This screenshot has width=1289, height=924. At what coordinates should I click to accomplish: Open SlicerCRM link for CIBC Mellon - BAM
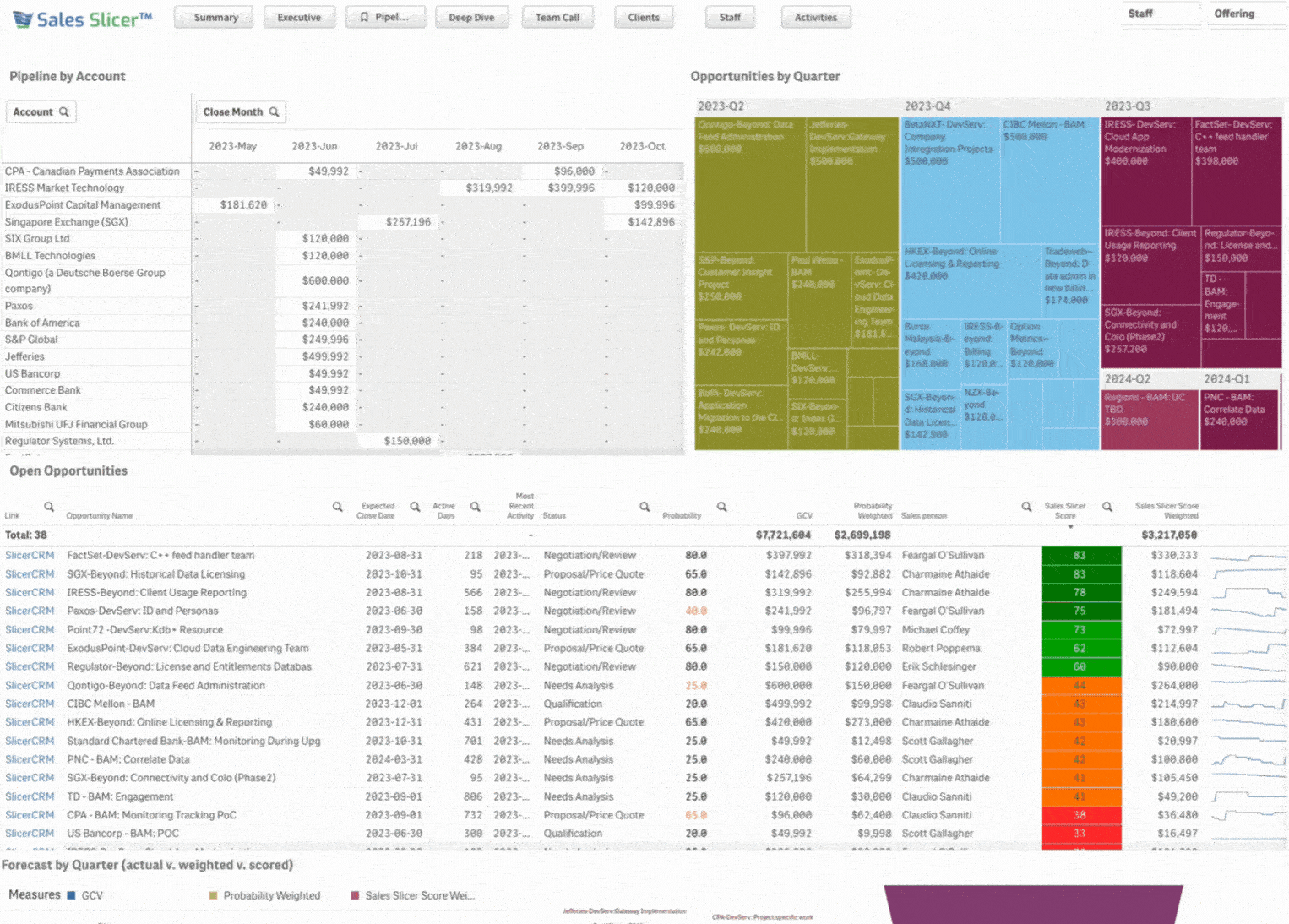pyautogui.click(x=30, y=704)
